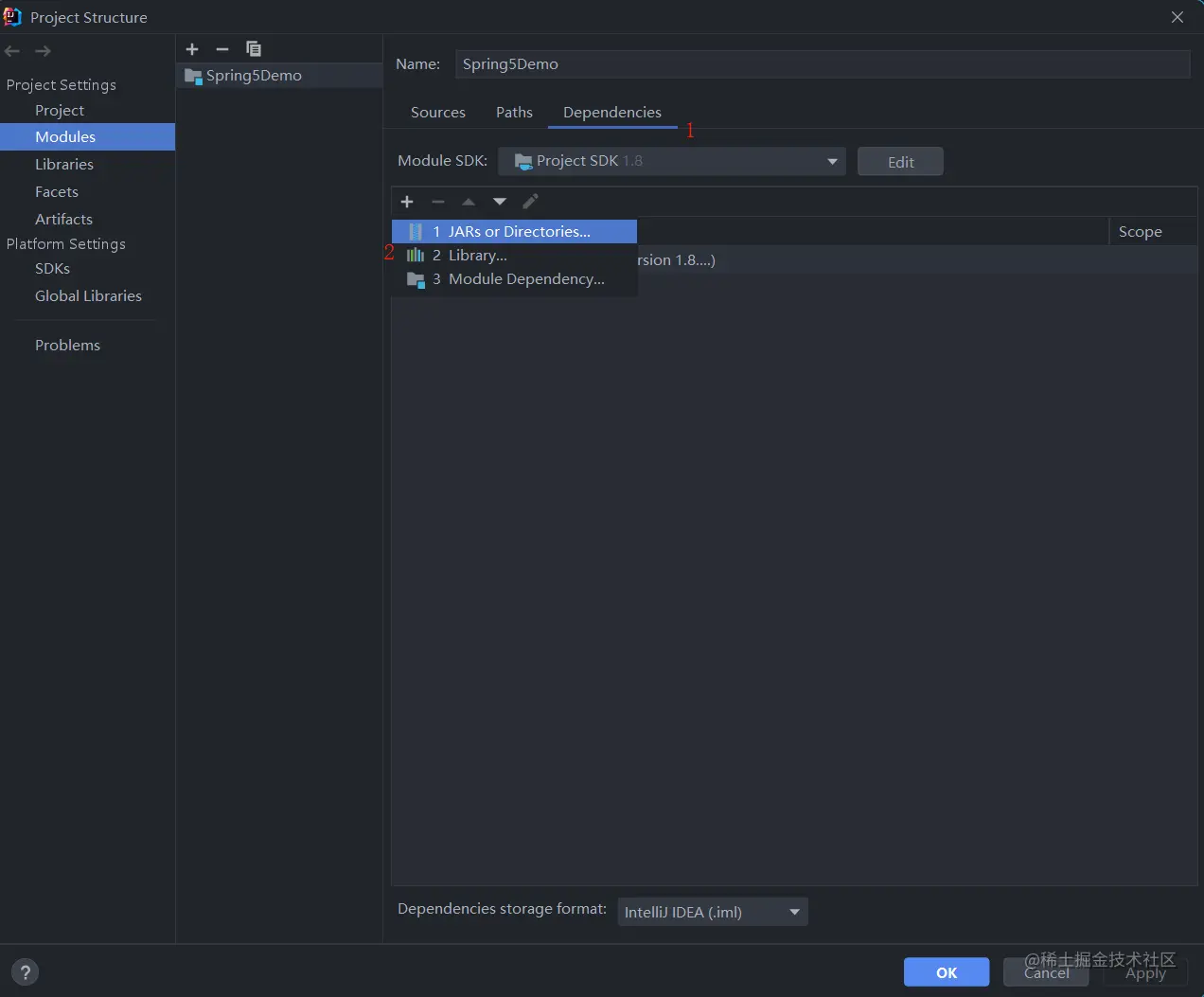This screenshot has width=1204, height=997.
Task: Open the Problems section
Action: (68, 346)
